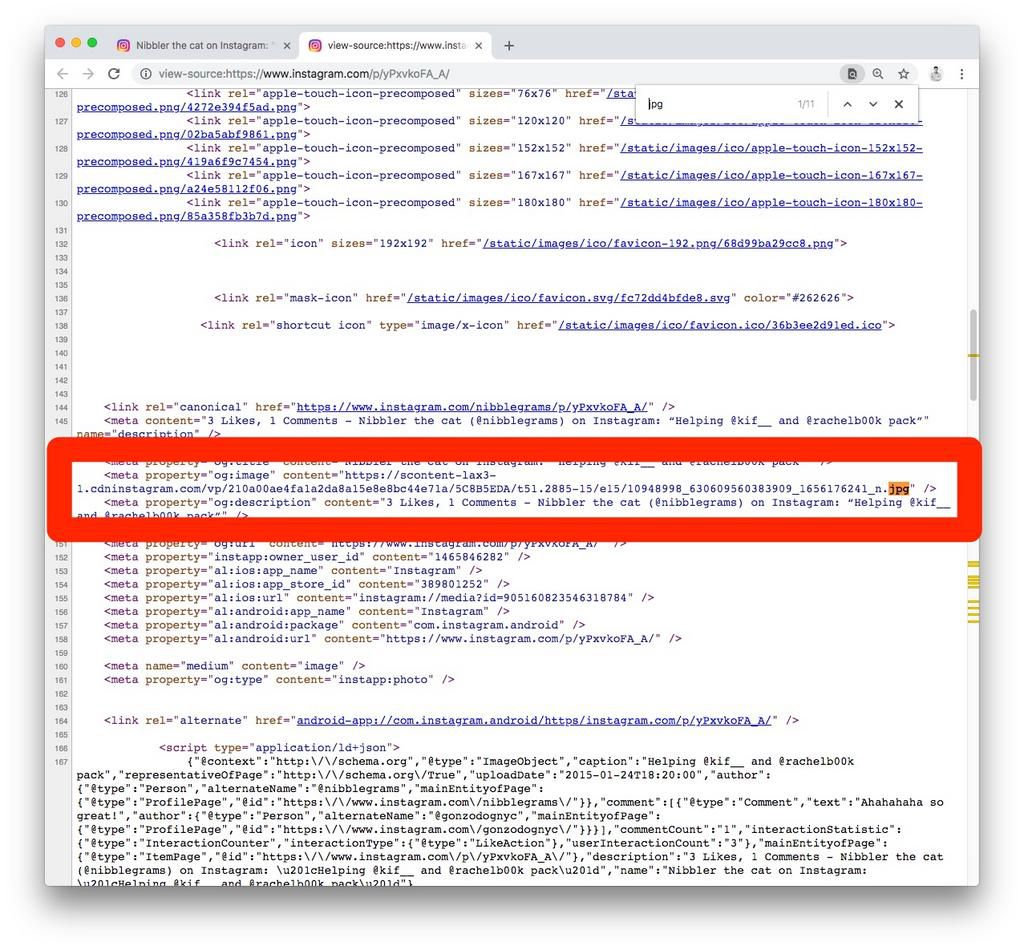
Task: Open the a24e58112f06.png link
Action: (187, 189)
